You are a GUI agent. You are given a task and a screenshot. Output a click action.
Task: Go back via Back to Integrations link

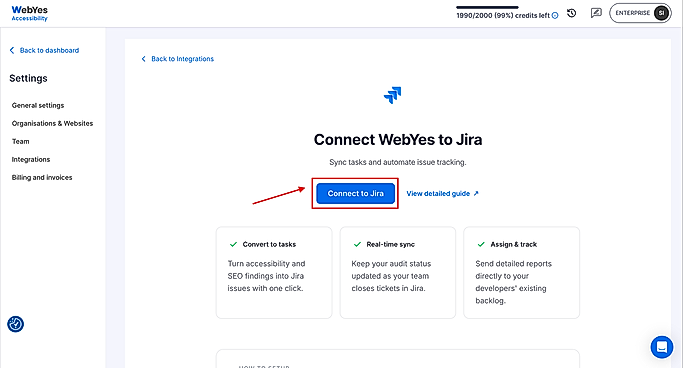[182, 59]
